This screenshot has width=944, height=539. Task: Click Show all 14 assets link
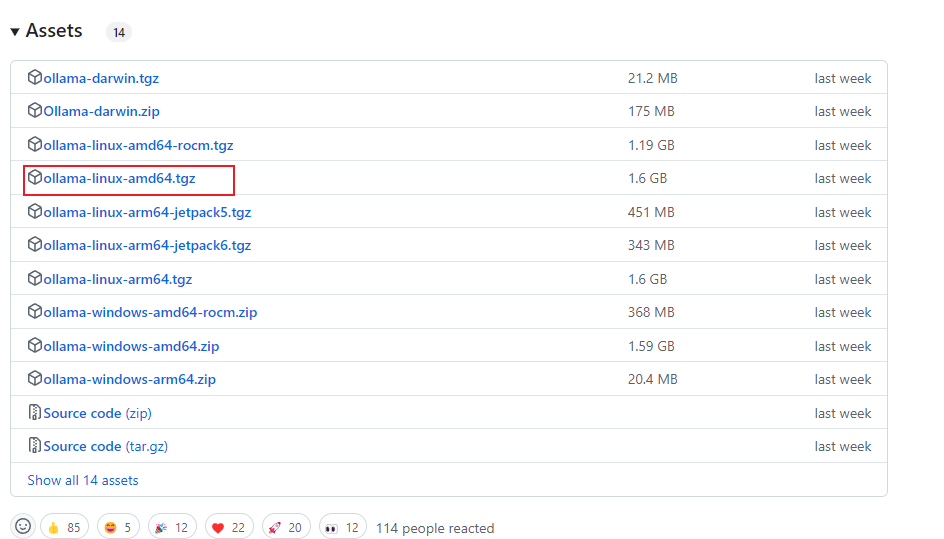[83, 480]
